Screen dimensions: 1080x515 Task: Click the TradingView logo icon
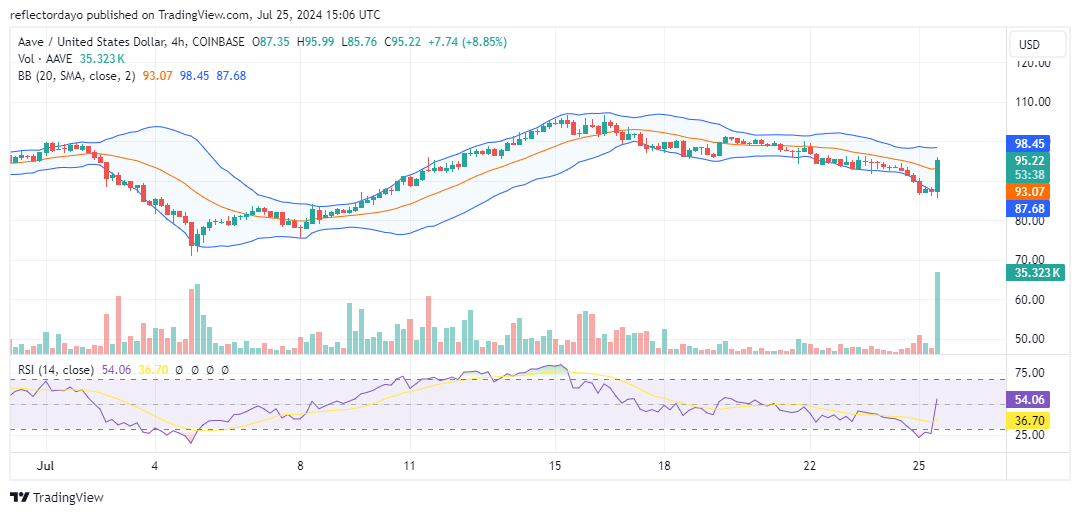click(19, 497)
